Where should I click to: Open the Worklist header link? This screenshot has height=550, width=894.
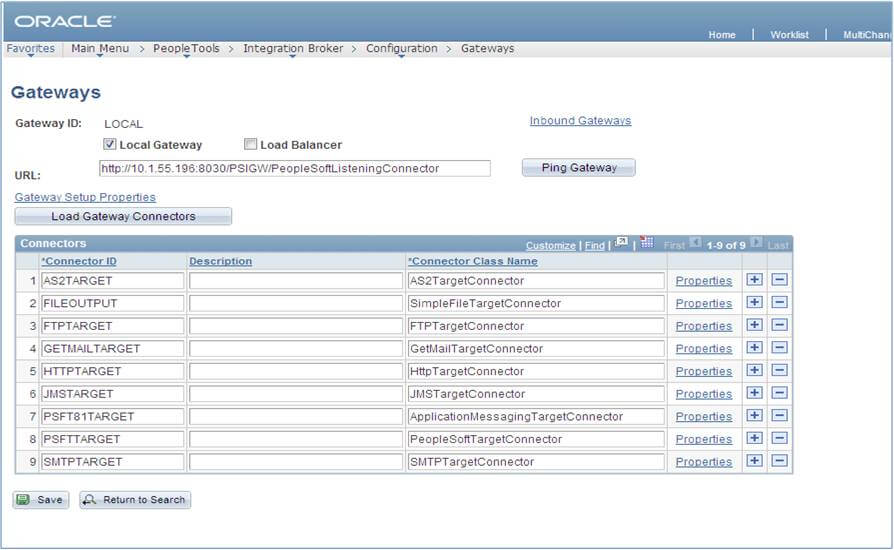(x=789, y=35)
